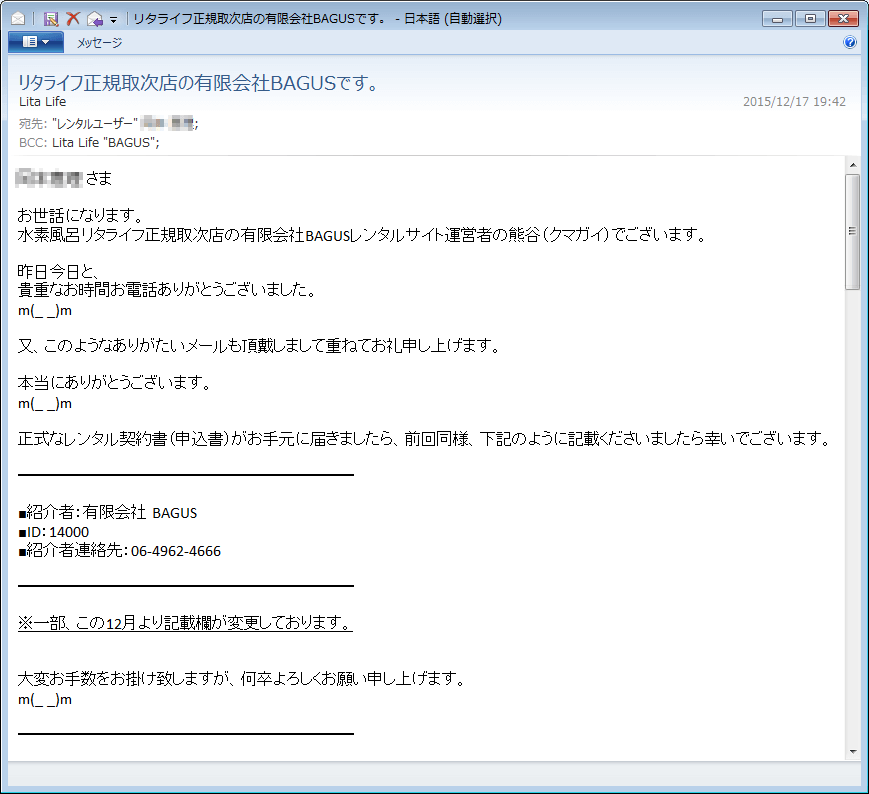Click the line 本当にありがとうございます。
869x794 pixels.
[x=114, y=383]
